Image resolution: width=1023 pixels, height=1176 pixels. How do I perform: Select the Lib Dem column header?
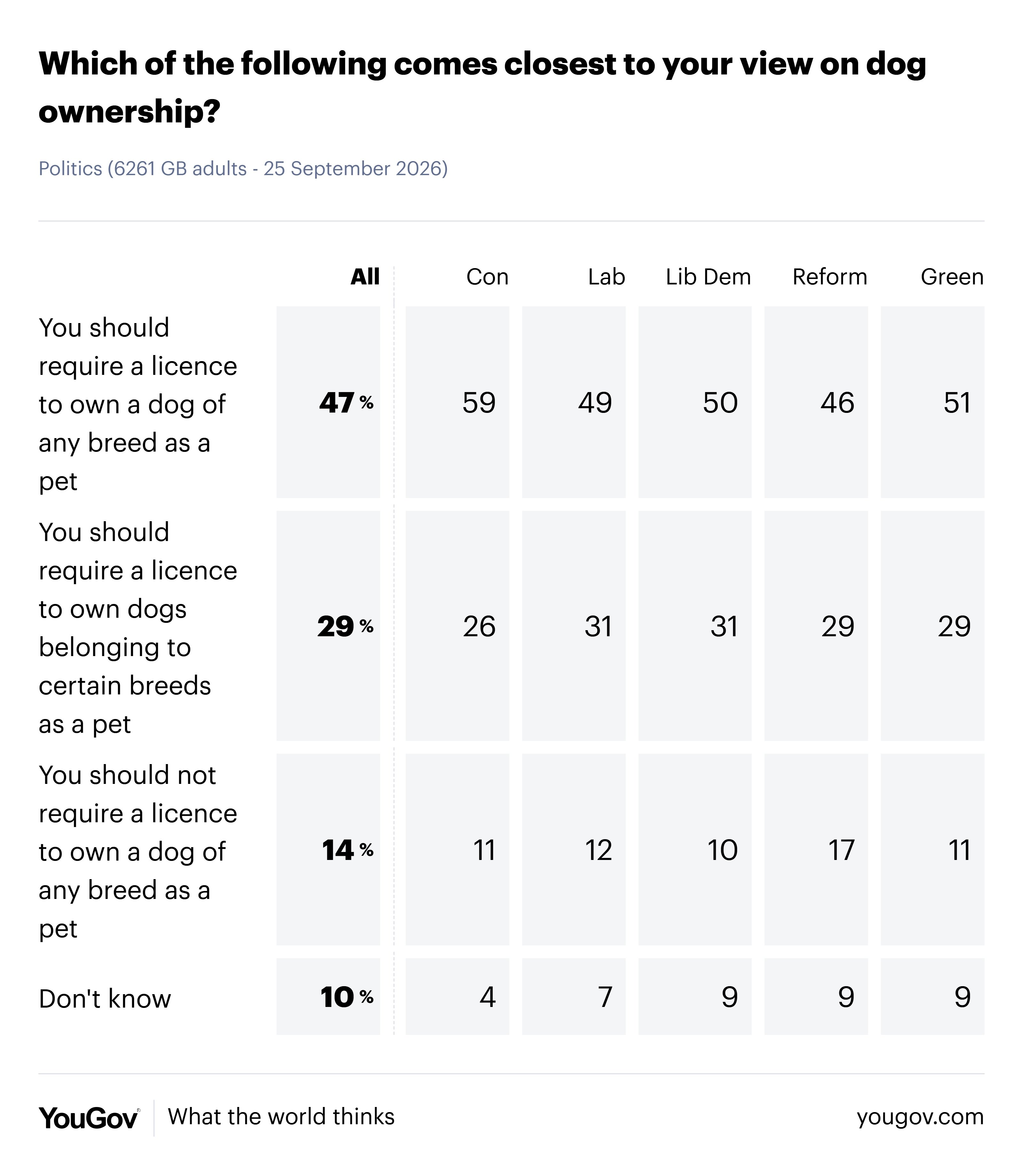click(x=708, y=277)
